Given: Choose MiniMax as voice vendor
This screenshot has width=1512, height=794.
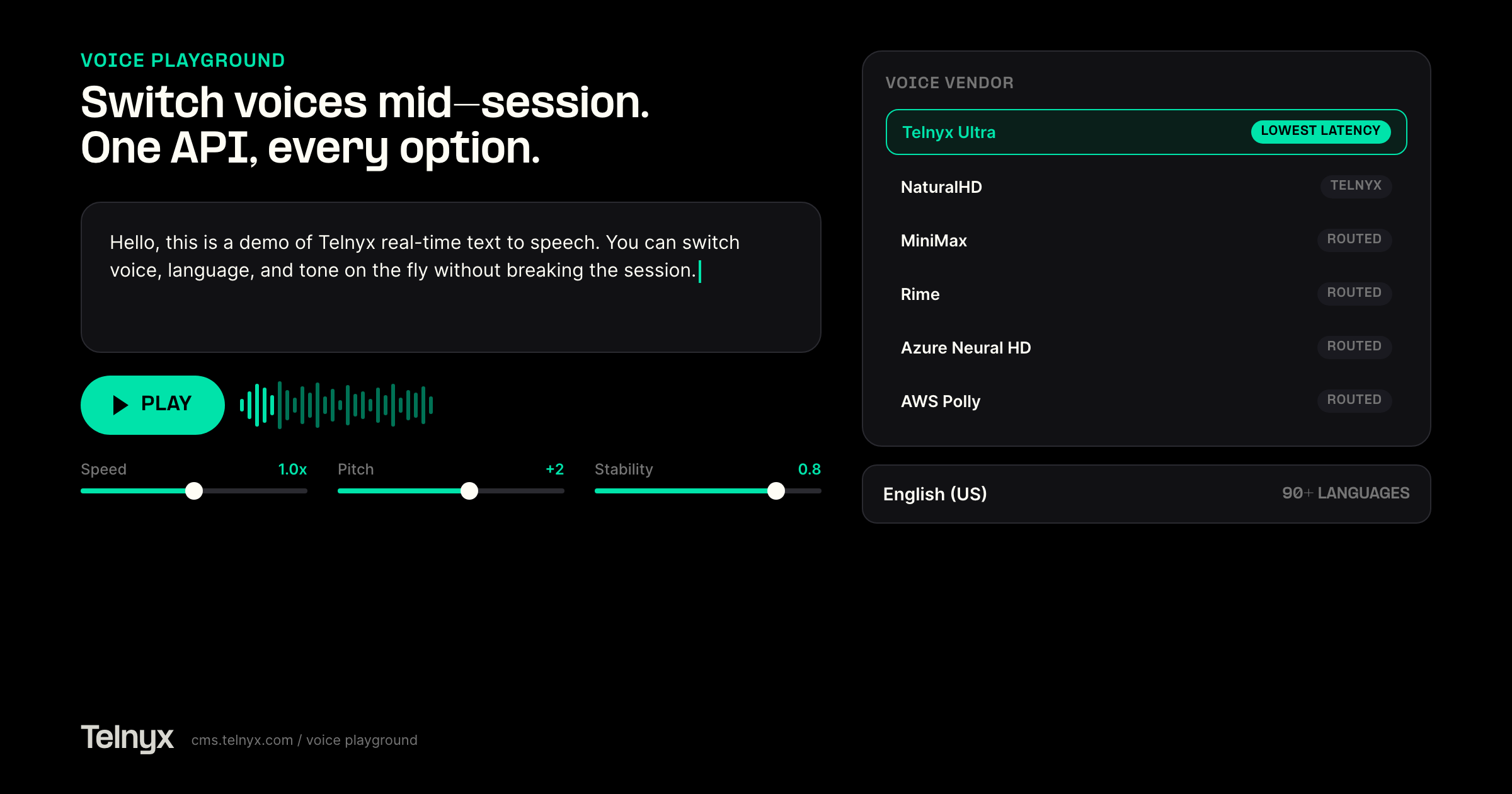Looking at the screenshot, I should point(1146,240).
